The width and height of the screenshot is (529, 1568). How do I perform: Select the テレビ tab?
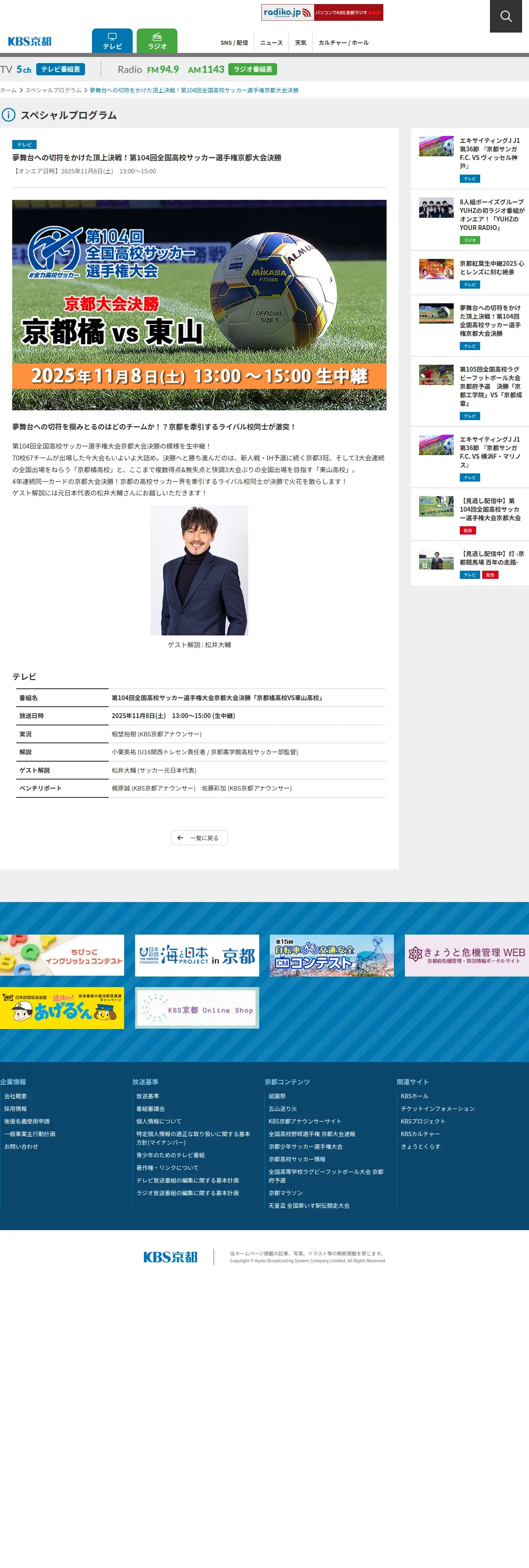(112, 41)
